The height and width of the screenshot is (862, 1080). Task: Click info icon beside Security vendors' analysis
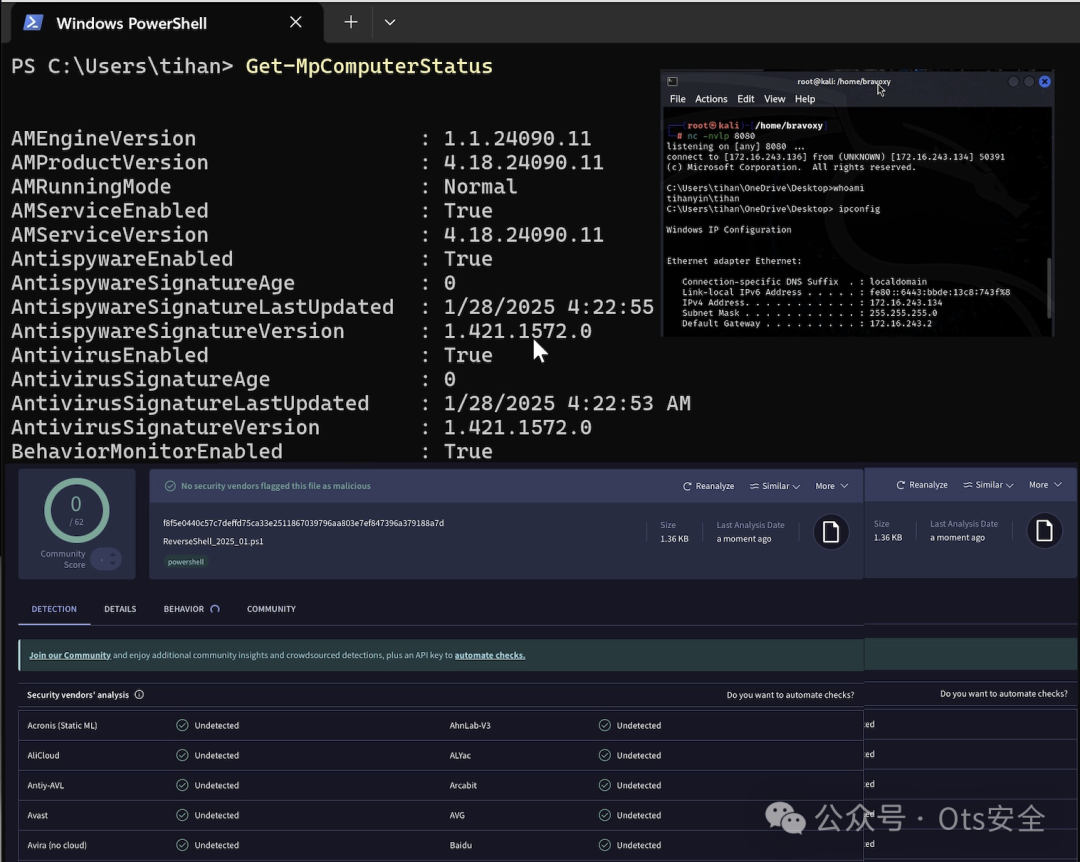[x=139, y=695]
